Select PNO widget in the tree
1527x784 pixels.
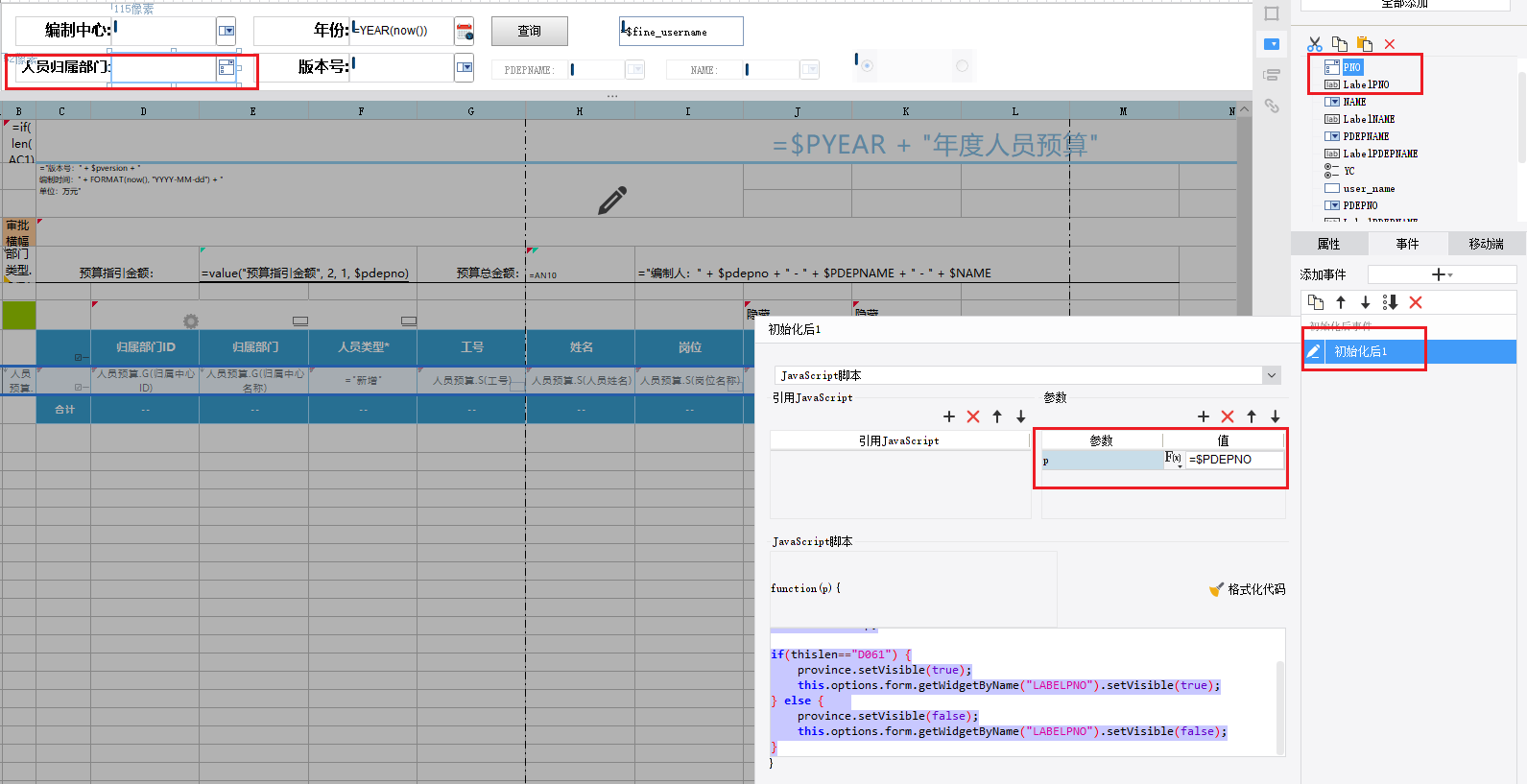pos(1351,67)
